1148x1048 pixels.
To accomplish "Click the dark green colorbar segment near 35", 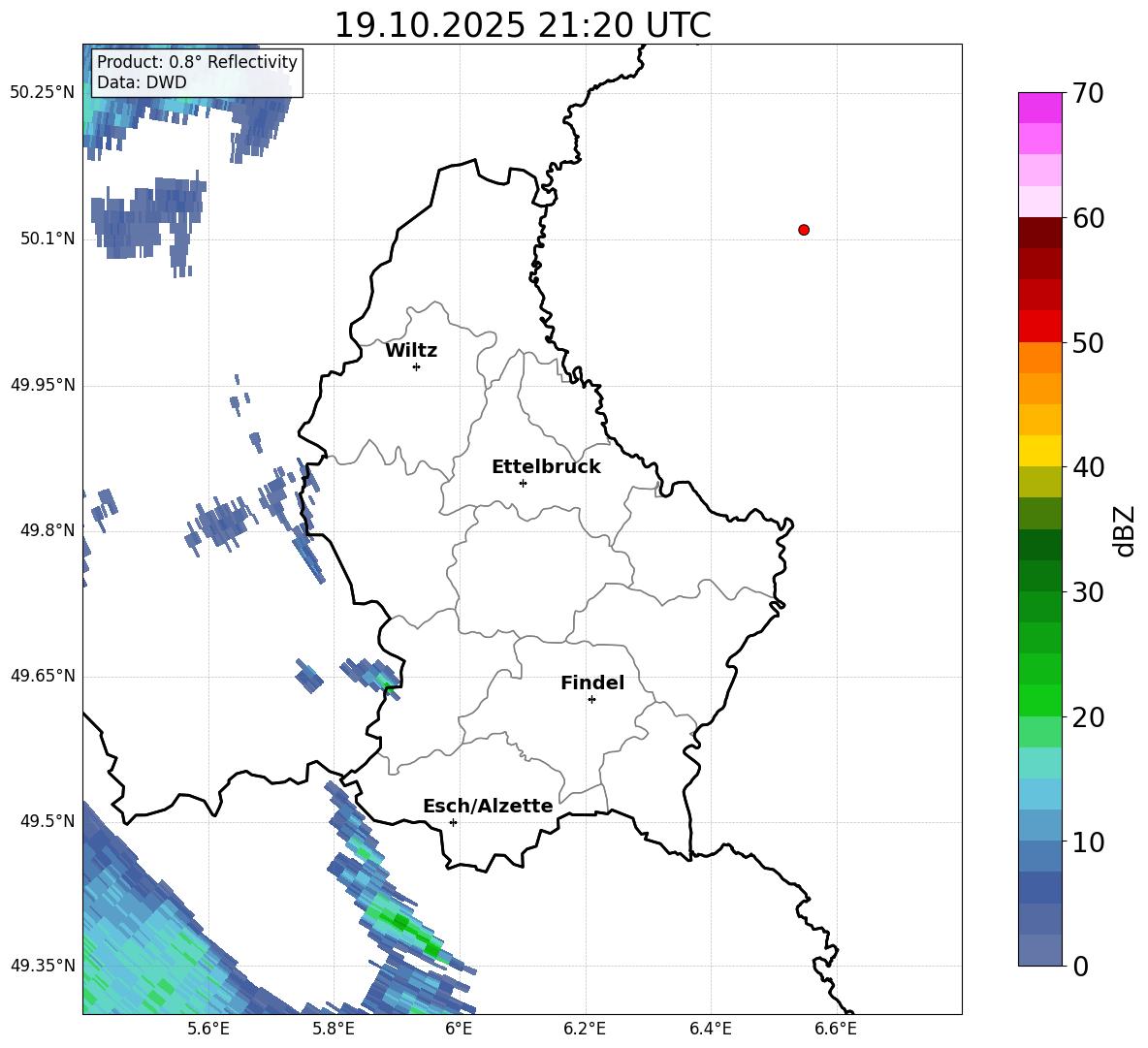I will click(x=1039, y=545).
